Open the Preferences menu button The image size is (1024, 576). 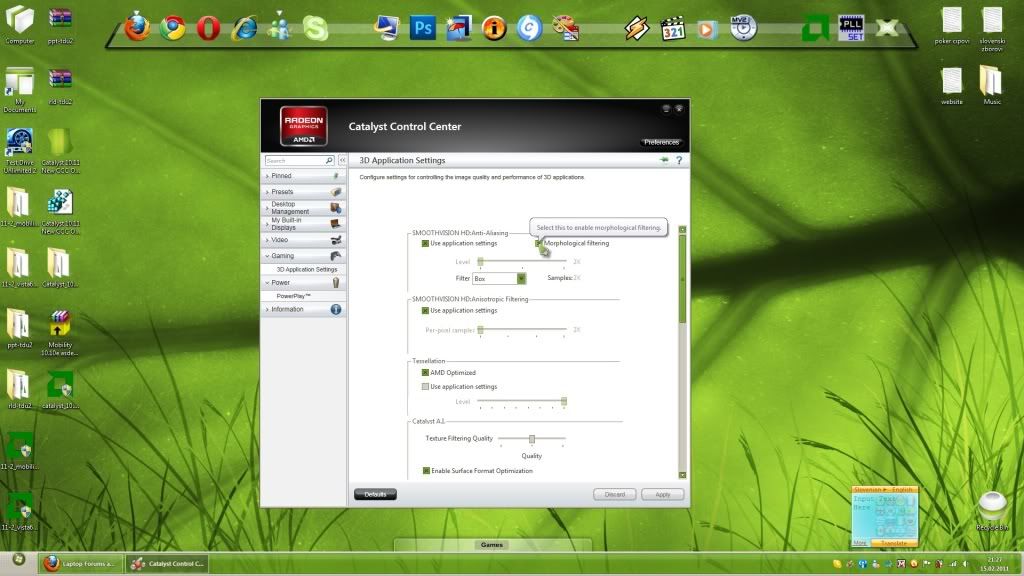661,142
